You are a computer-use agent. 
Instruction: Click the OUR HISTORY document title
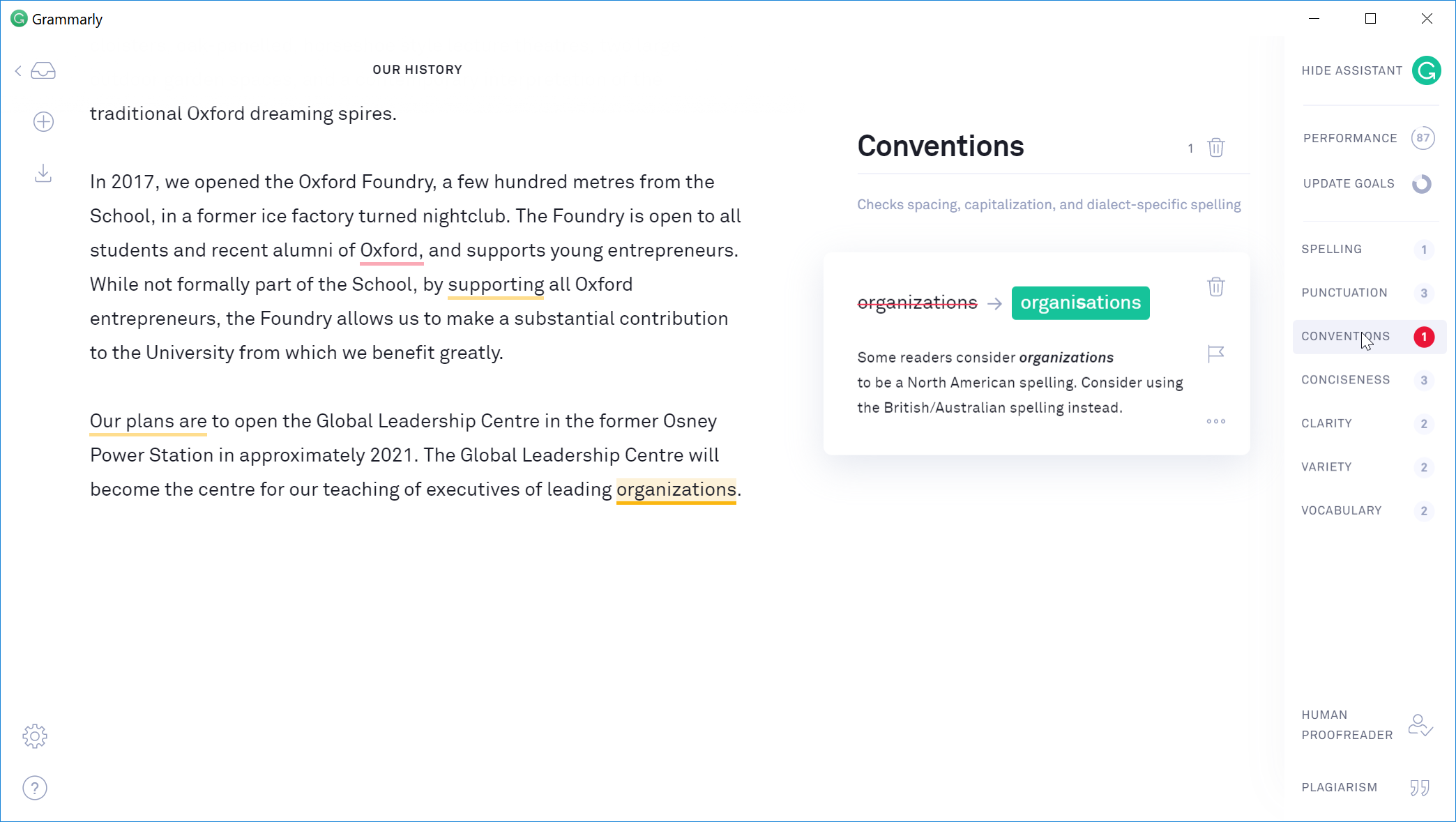click(417, 70)
